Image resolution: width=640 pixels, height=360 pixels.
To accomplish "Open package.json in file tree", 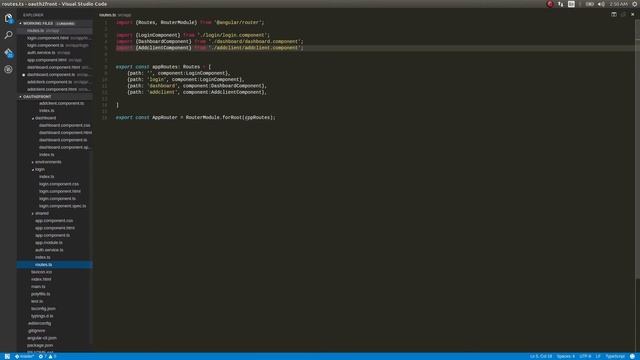I will [x=40, y=346].
